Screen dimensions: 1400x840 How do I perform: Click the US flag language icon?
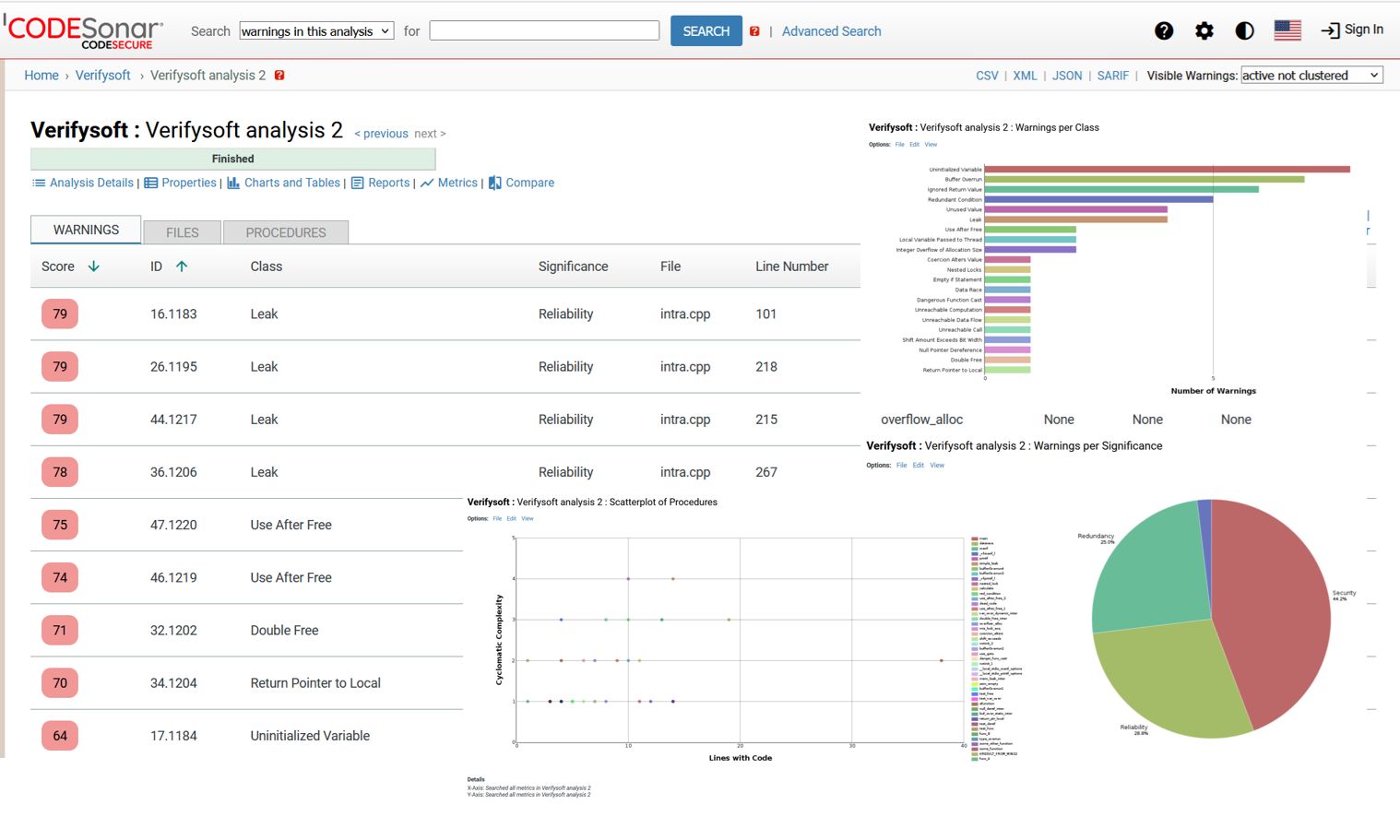click(1287, 29)
